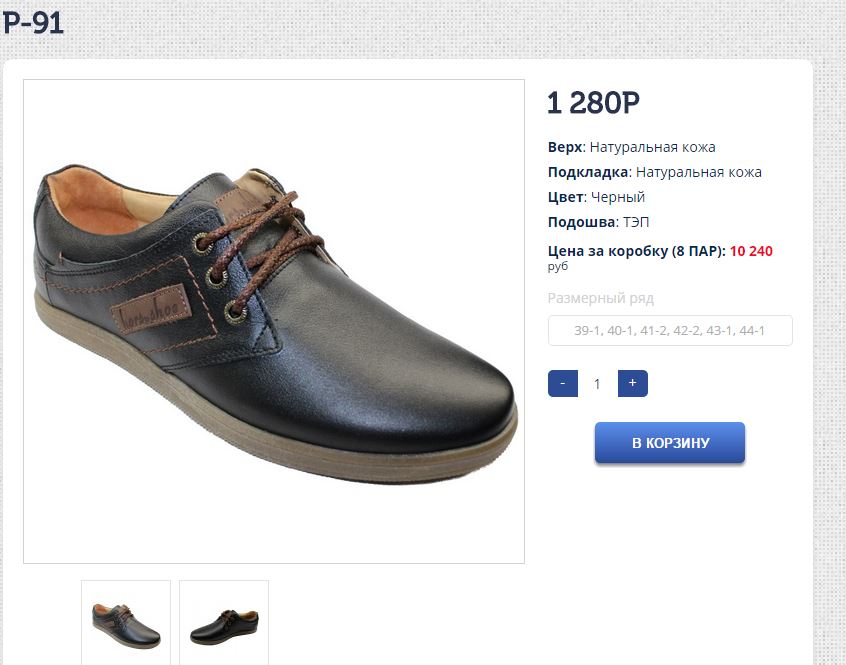Select the size range field 39-1, 40-1
Image resolution: width=846 pixels, height=665 pixels.
click(670, 330)
